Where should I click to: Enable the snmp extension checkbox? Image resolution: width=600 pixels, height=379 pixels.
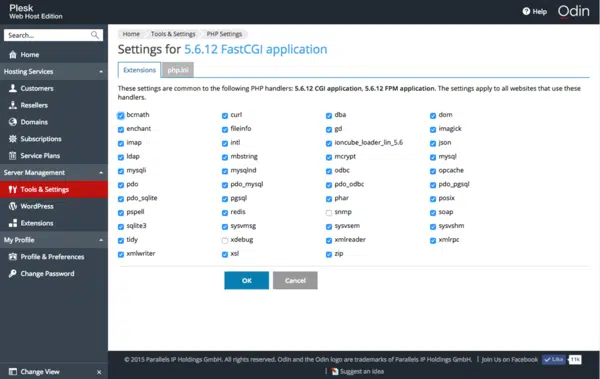[x=329, y=212]
